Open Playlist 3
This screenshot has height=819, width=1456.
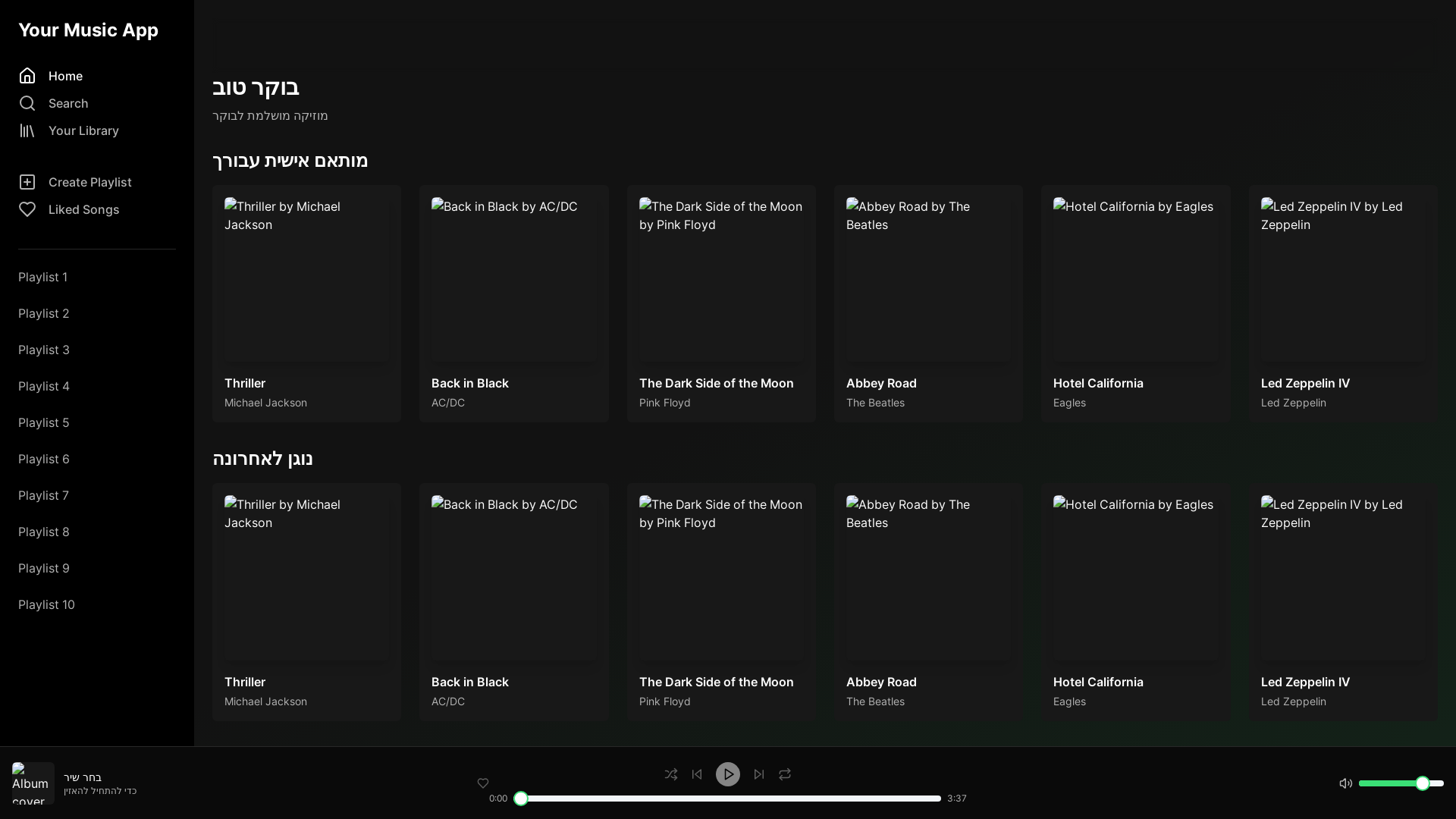point(44,350)
